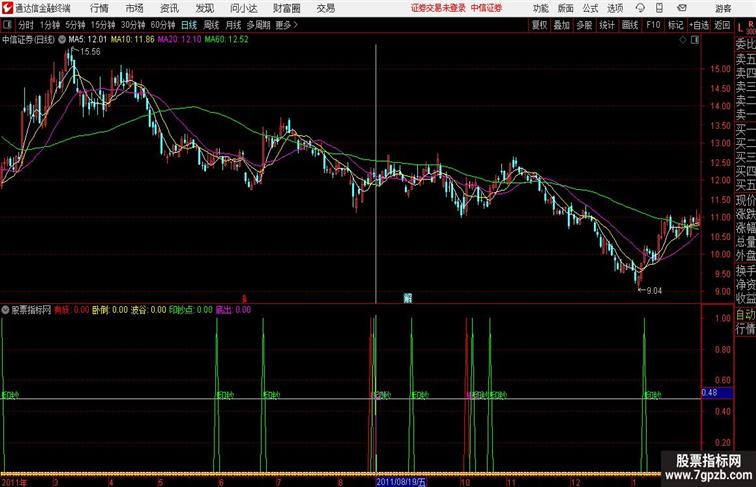Click the MA20: 12.10 value label
756x487 pixels.
pos(179,40)
